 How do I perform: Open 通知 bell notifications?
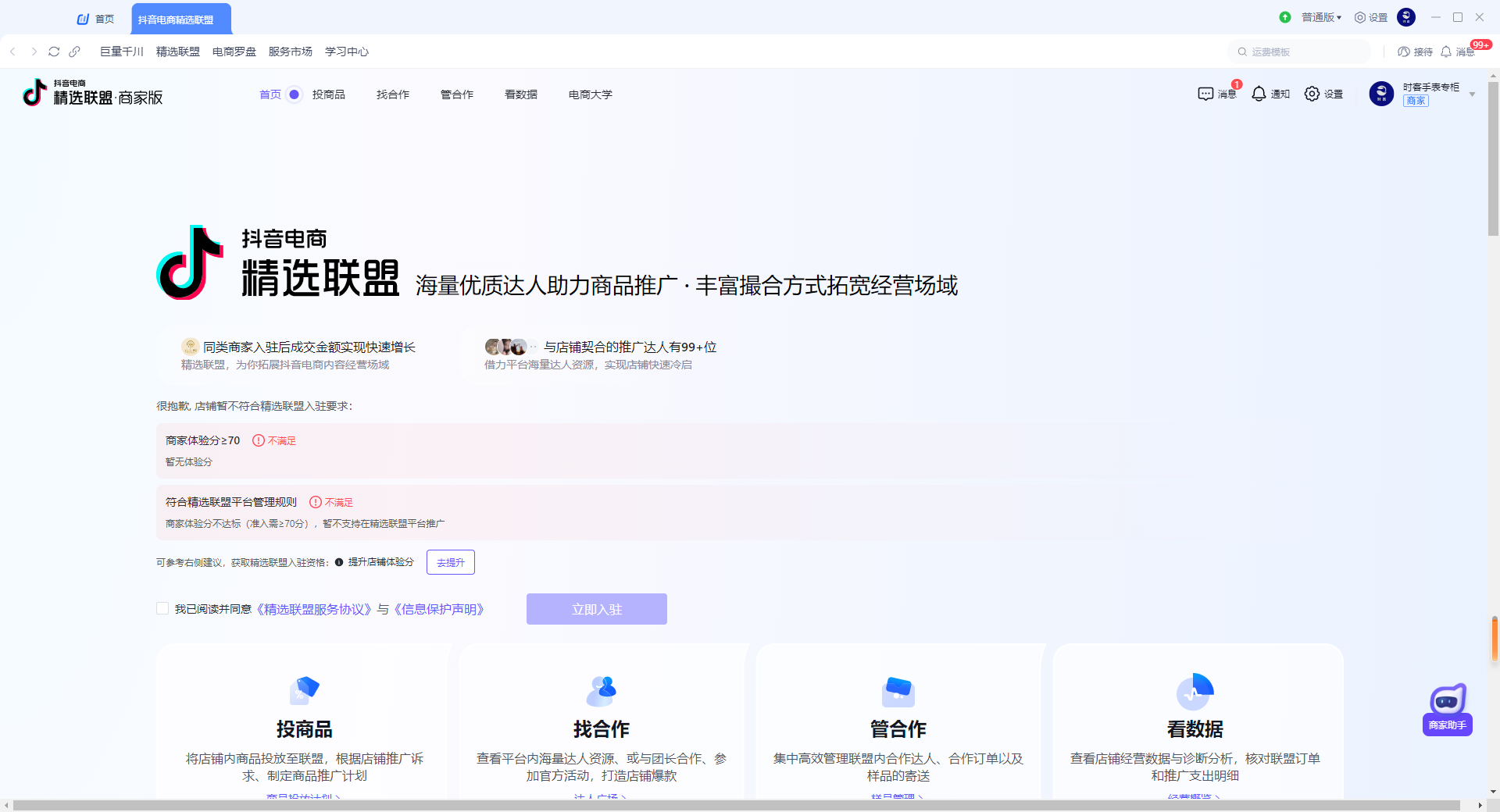coord(1259,94)
